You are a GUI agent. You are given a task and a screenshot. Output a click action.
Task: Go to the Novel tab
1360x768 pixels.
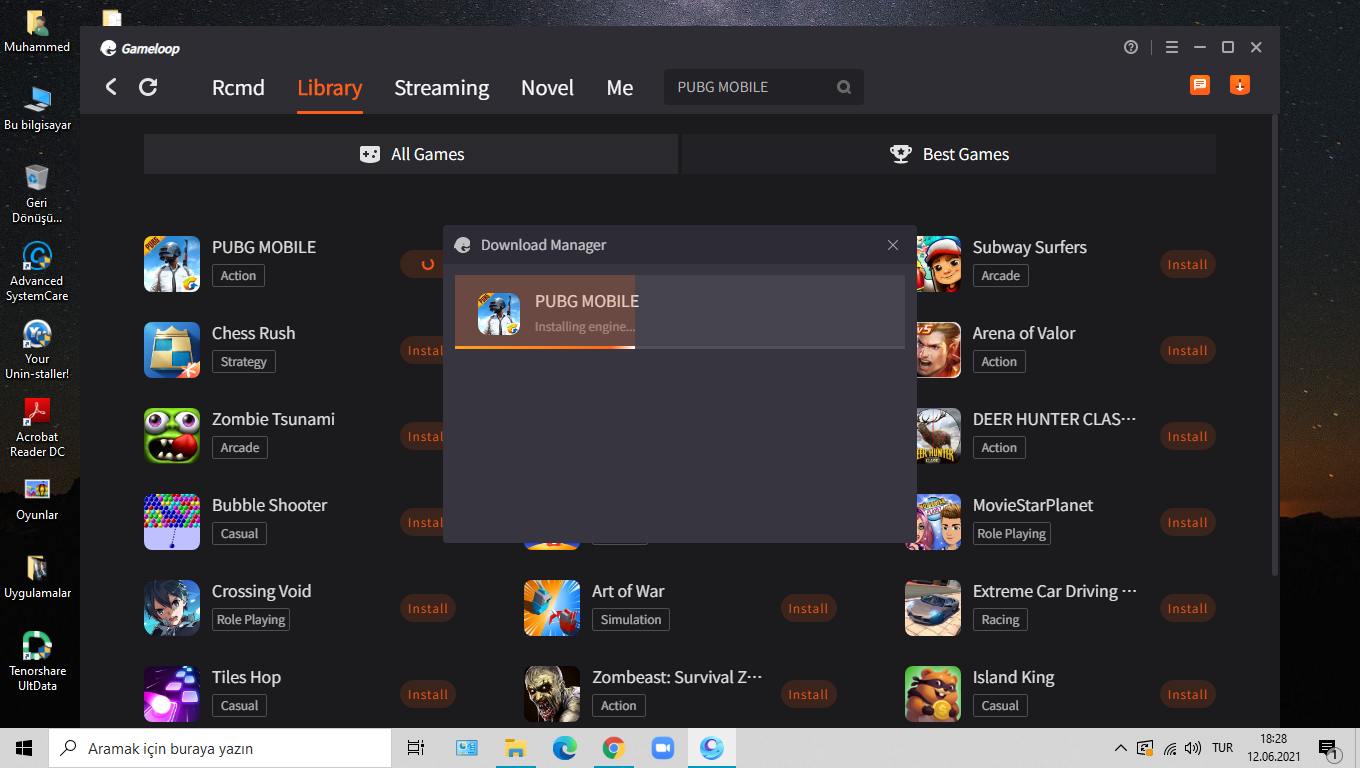point(547,88)
